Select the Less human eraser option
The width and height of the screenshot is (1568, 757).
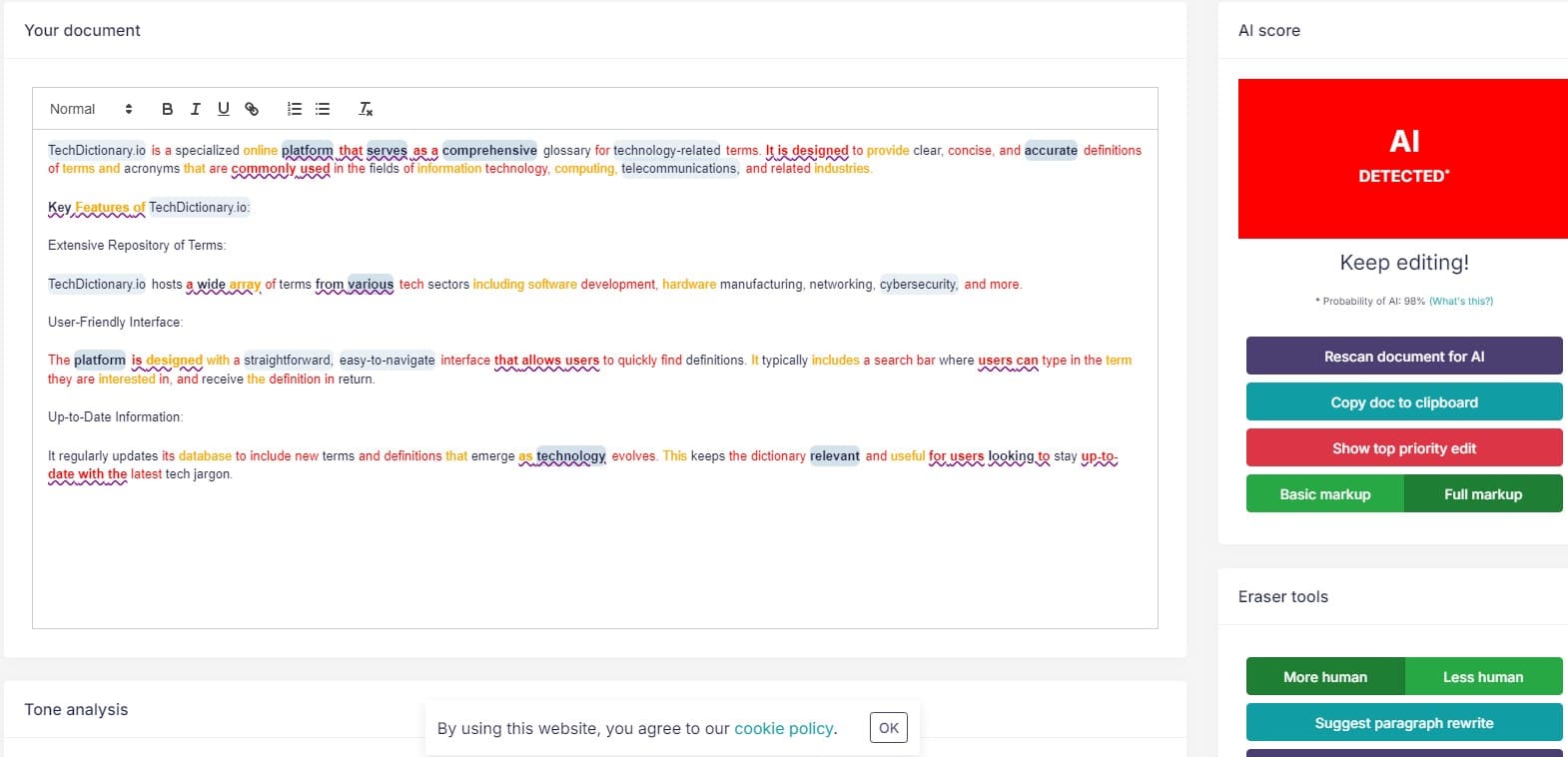pos(1482,677)
